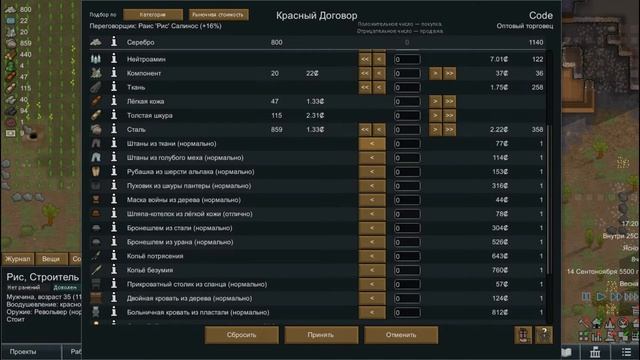Buy one Компонент with single right arrow
The width and height of the screenshot is (640, 360).
tap(435, 73)
